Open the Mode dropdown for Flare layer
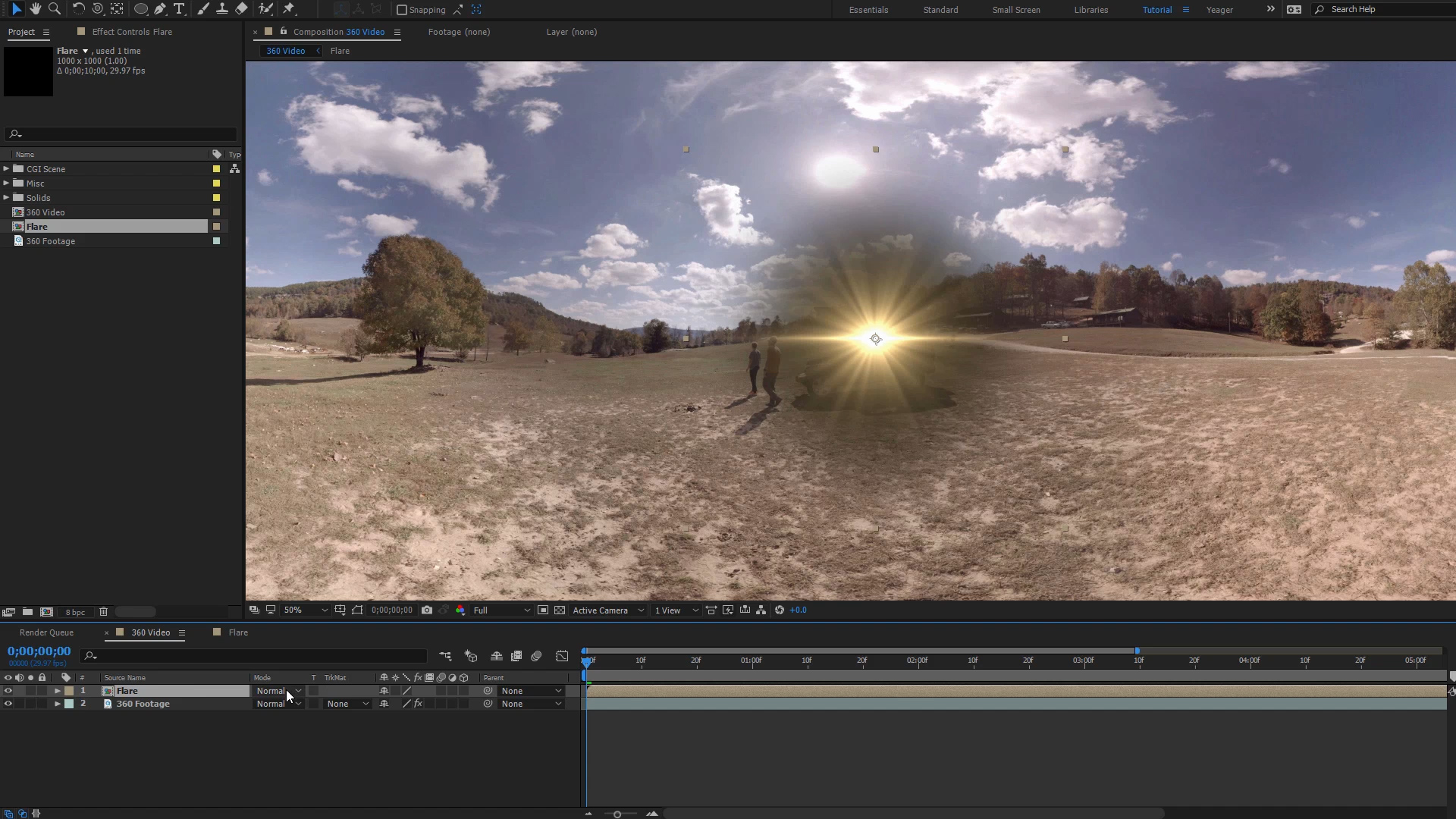The width and height of the screenshot is (1456, 819). tap(278, 691)
